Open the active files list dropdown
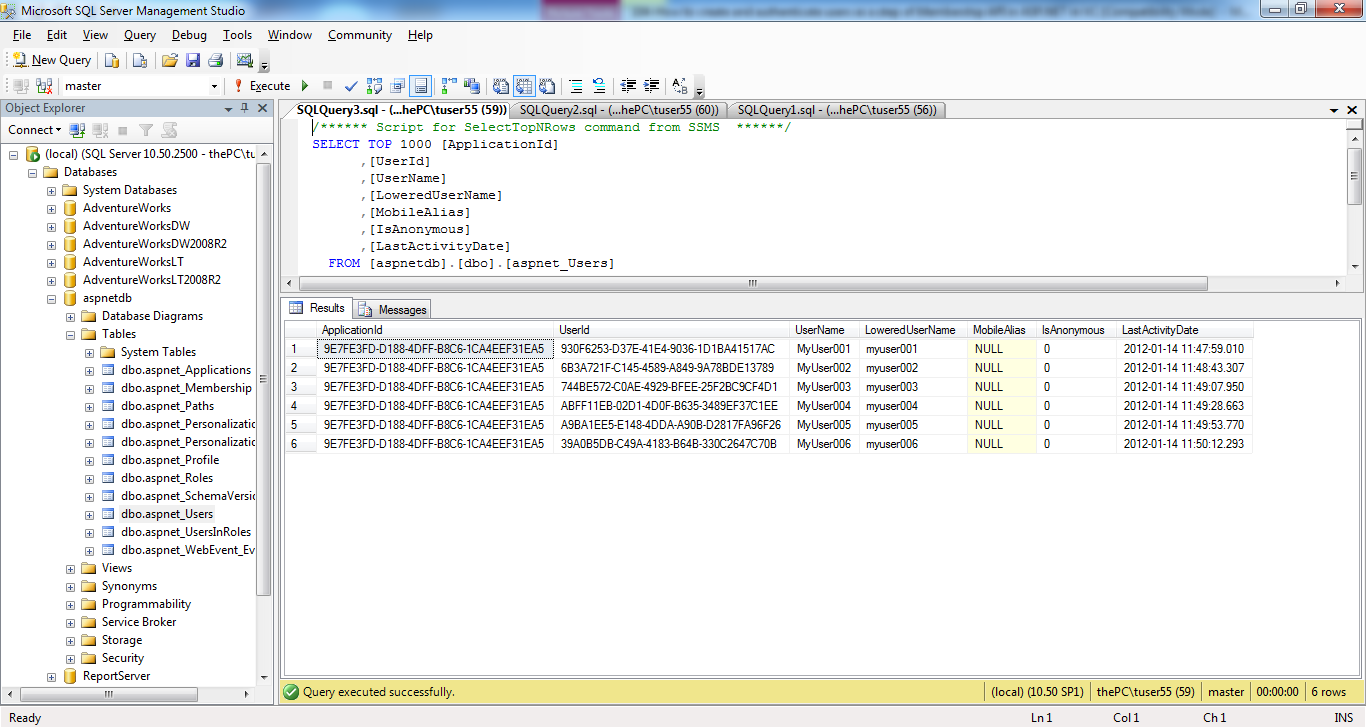1366x728 pixels. 1334,110
